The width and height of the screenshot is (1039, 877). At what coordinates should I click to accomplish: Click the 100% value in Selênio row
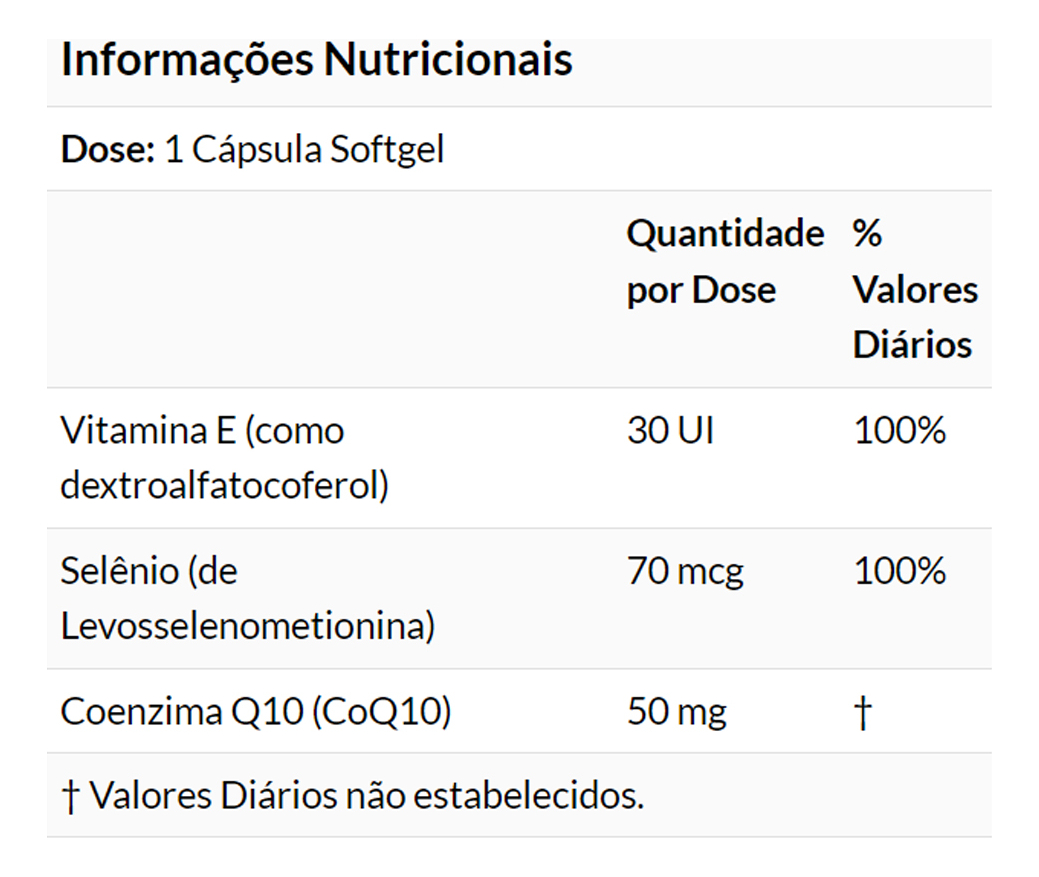(899, 571)
